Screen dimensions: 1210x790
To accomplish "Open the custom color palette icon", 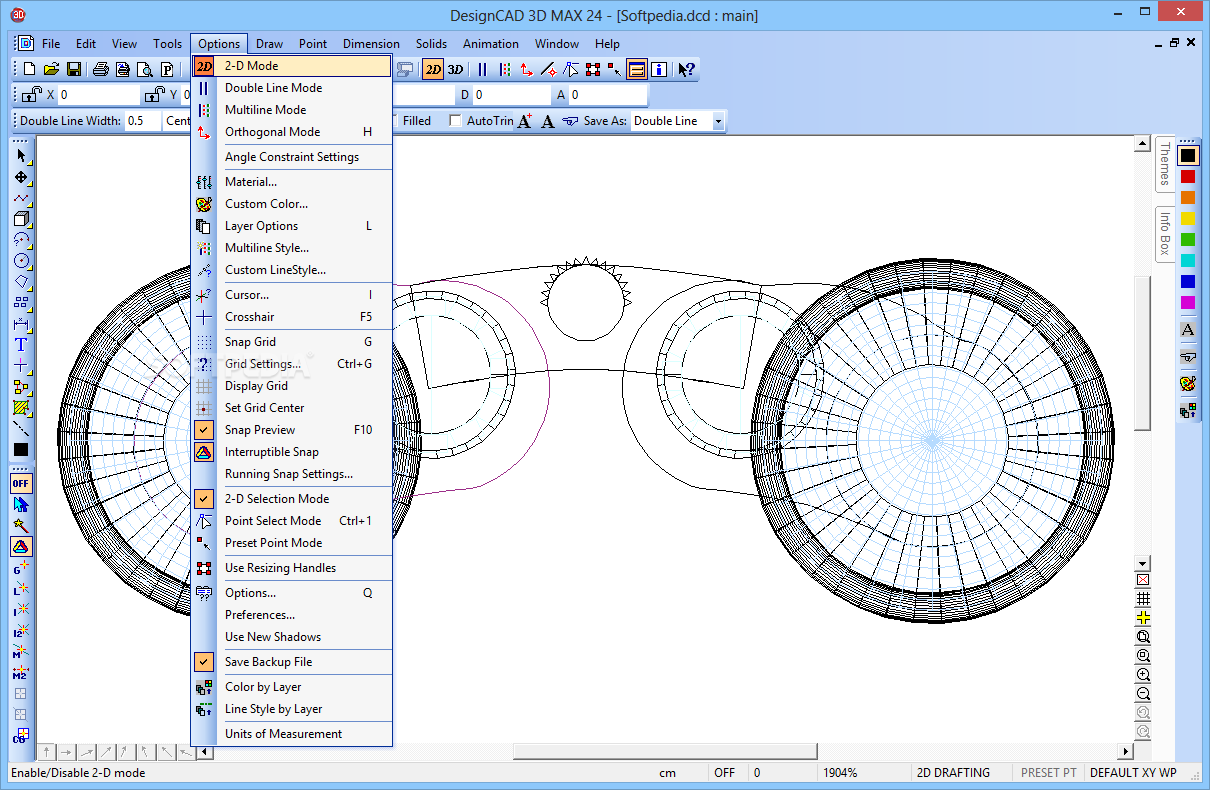I will 1188,383.
